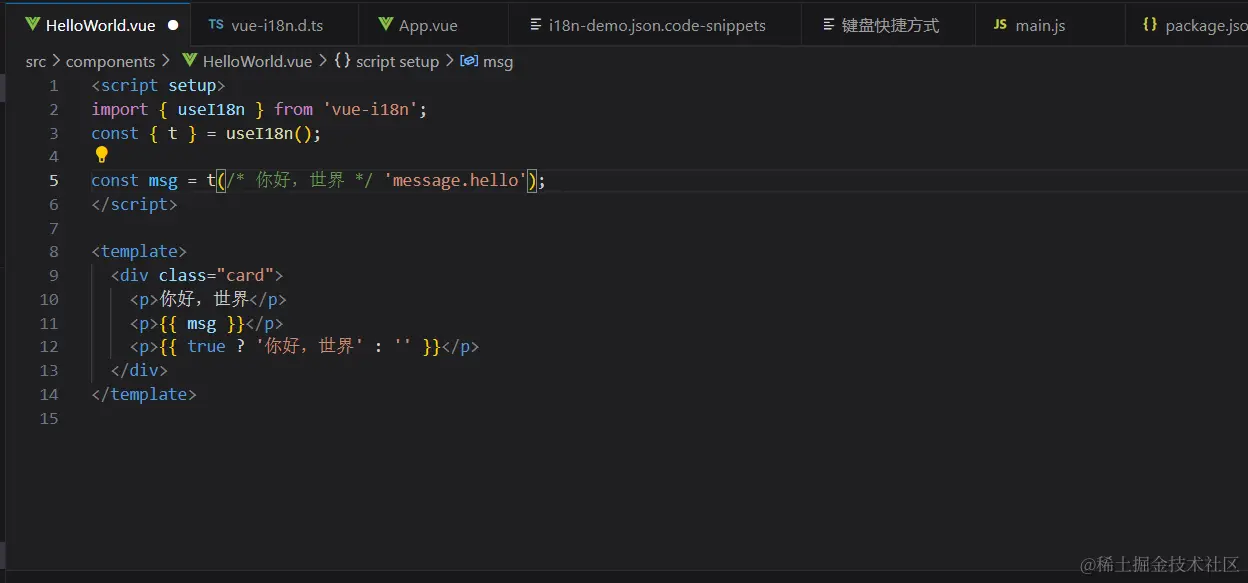
Task: Click line number 15 in the gutter
Action: (49, 418)
